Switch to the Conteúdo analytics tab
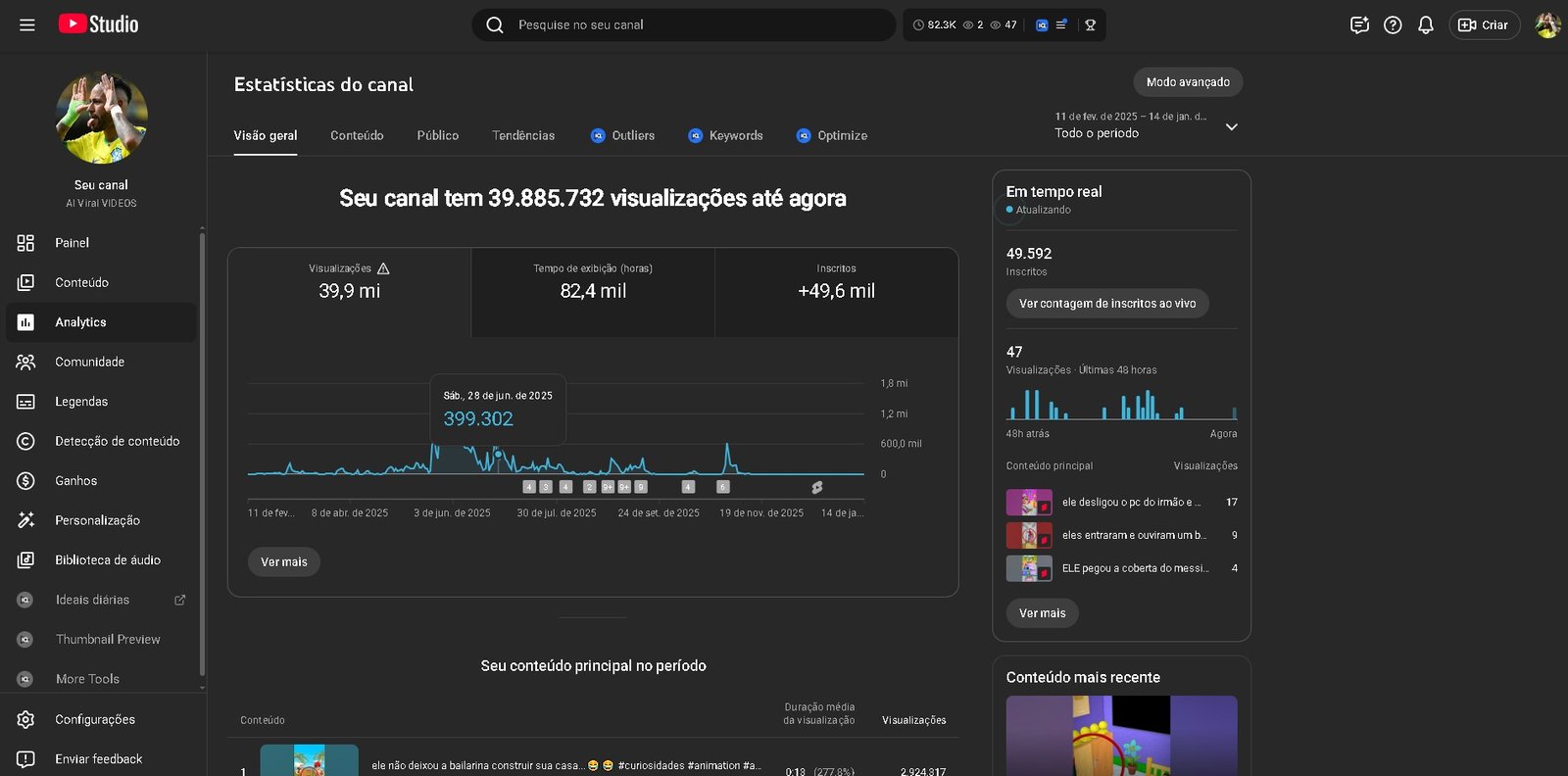This screenshot has height=776, width=1568. (x=357, y=135)
